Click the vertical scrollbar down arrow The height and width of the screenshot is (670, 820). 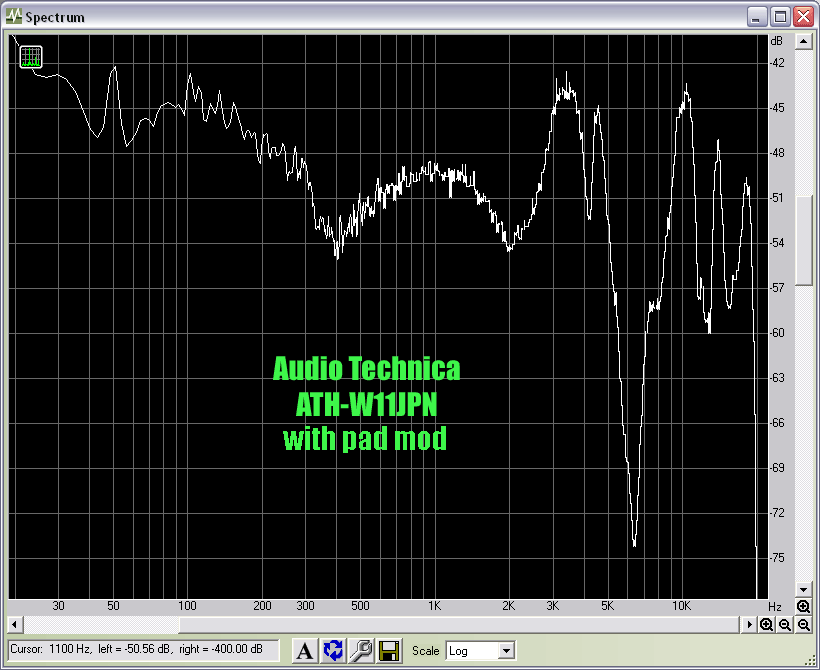803,589
